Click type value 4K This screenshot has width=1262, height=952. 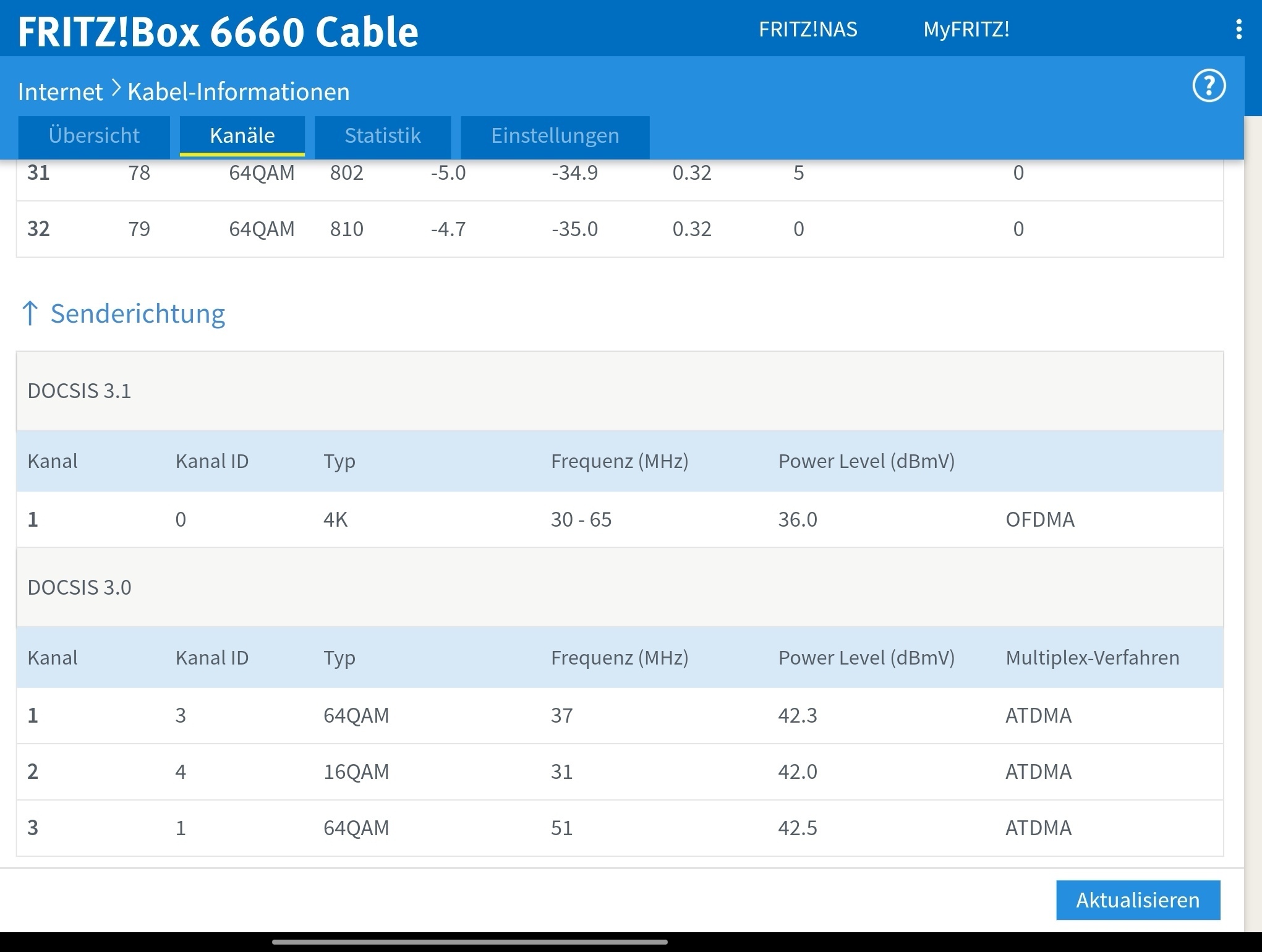point(336,519)
